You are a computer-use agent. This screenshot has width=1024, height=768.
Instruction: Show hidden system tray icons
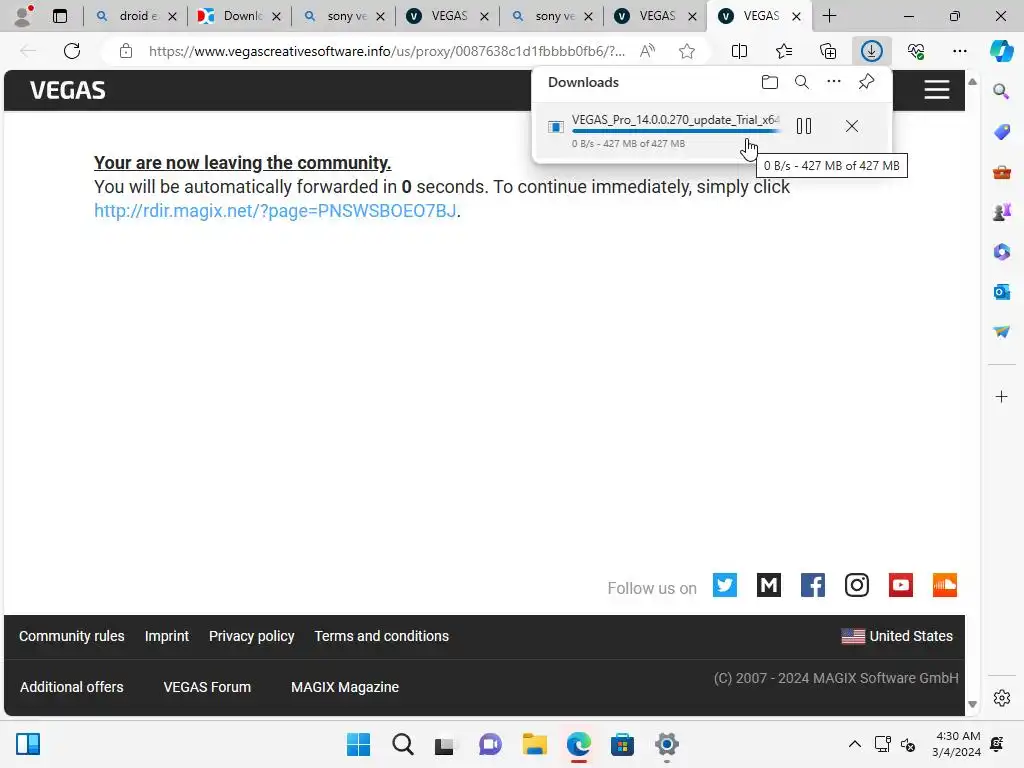(x=854, y=744)
